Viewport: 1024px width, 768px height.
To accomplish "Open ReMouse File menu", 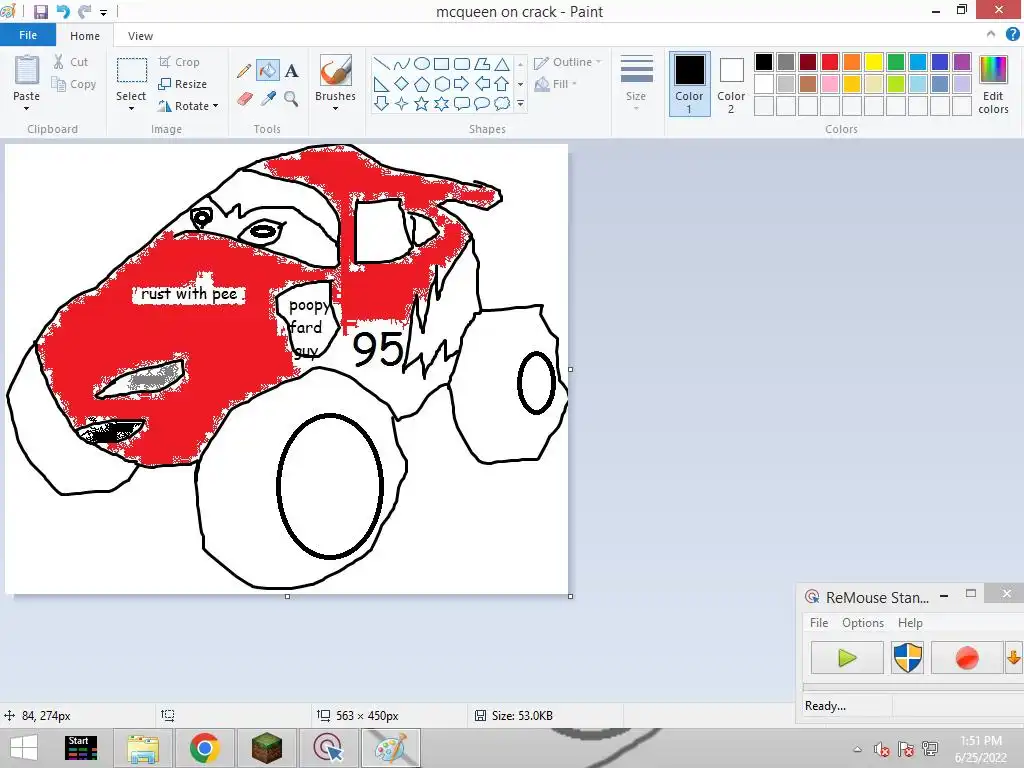I will (x=819, y=623).
